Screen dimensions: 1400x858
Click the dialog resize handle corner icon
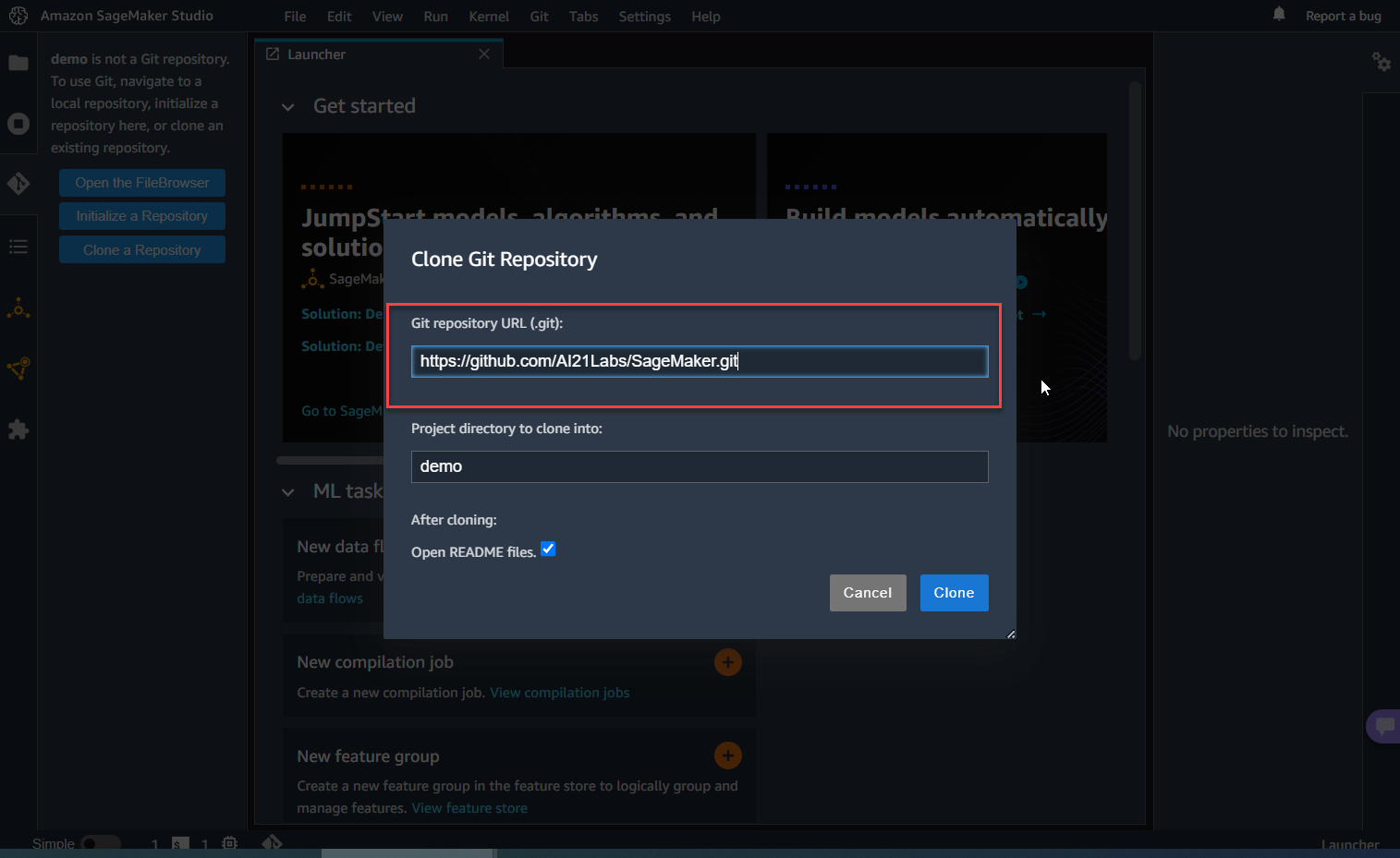click(x=1011, y=634)
